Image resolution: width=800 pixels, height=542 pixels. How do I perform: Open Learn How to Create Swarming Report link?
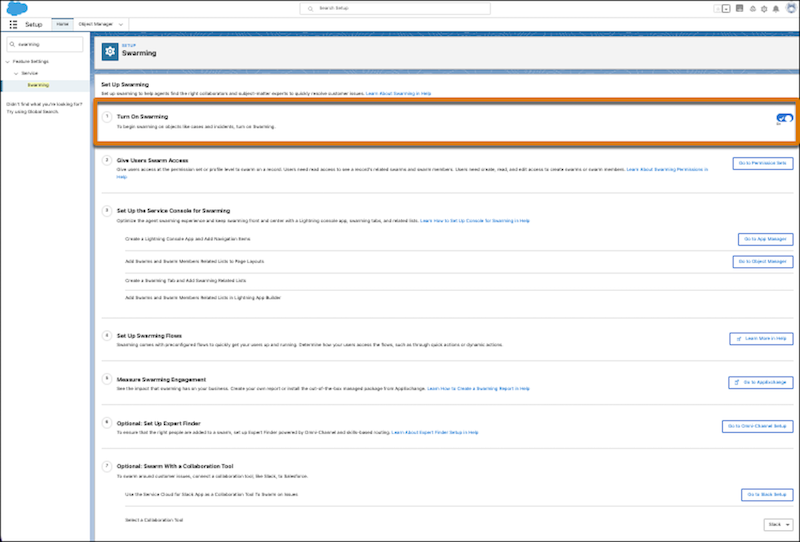click(478, 389)
